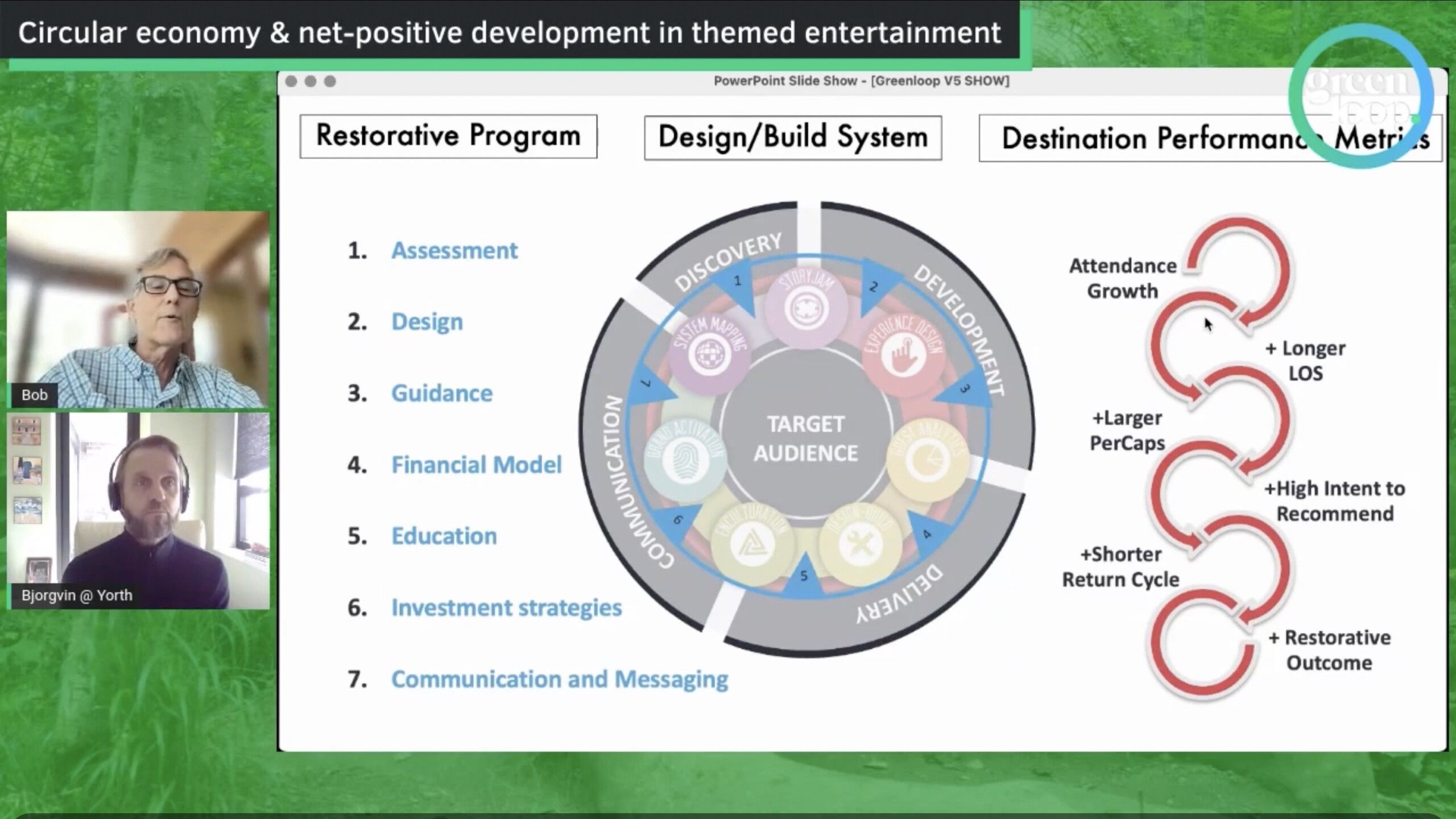Select Bjorgvin @ Yorth video thumbnail
Image resolution: width=1456 pixels, height=819 pixels.
coord(138,510)
